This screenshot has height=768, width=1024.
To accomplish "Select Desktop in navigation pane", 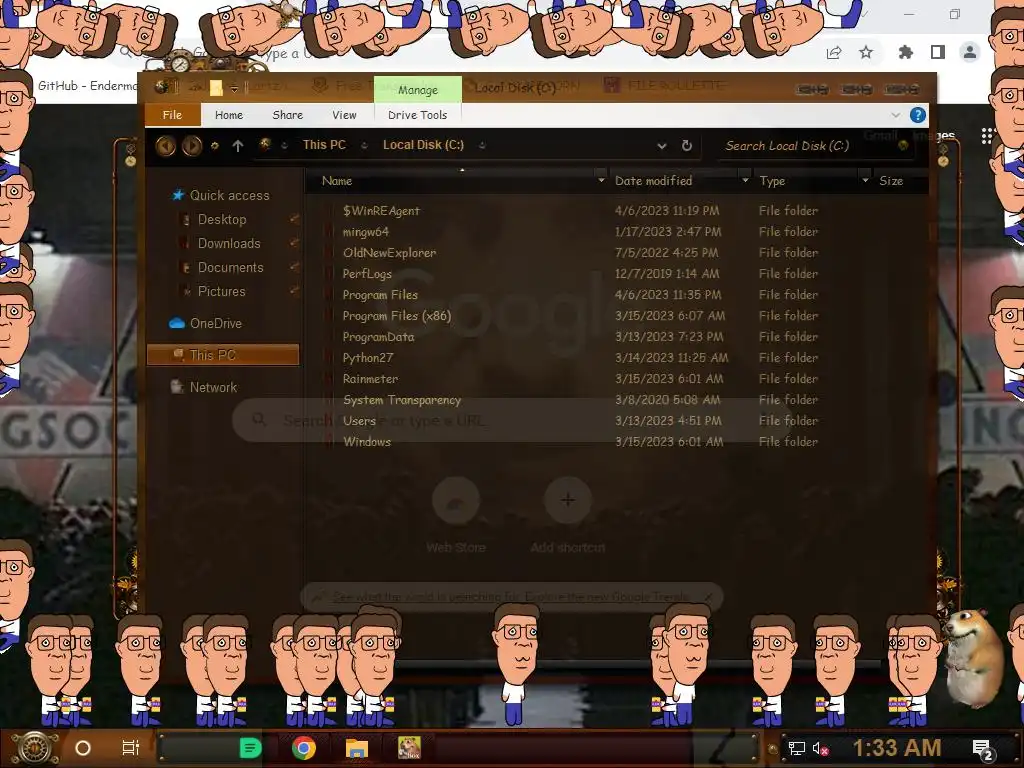I will click(x=222, y=219).
